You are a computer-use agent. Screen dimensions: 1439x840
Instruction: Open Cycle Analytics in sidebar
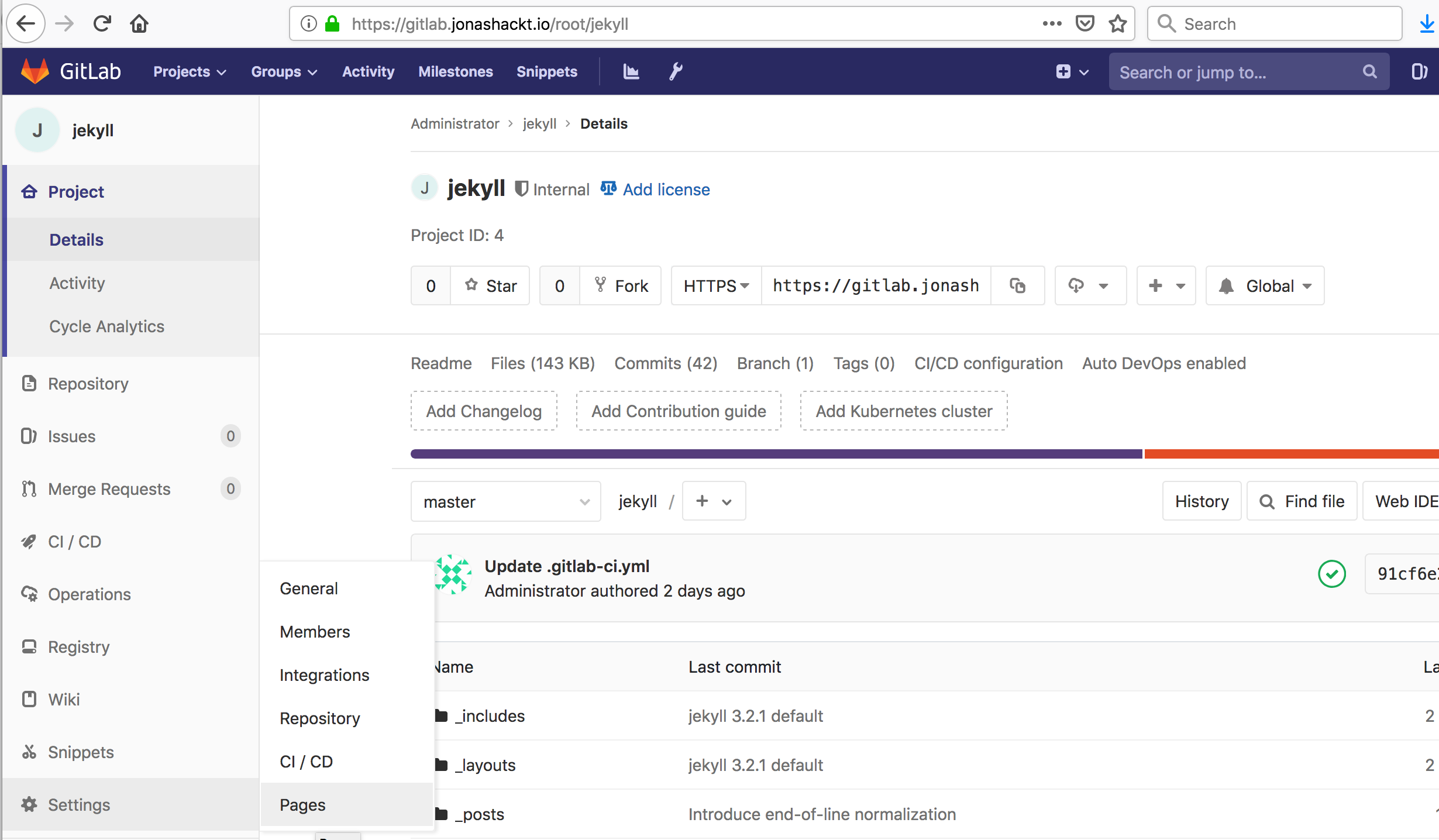(106, 326)
